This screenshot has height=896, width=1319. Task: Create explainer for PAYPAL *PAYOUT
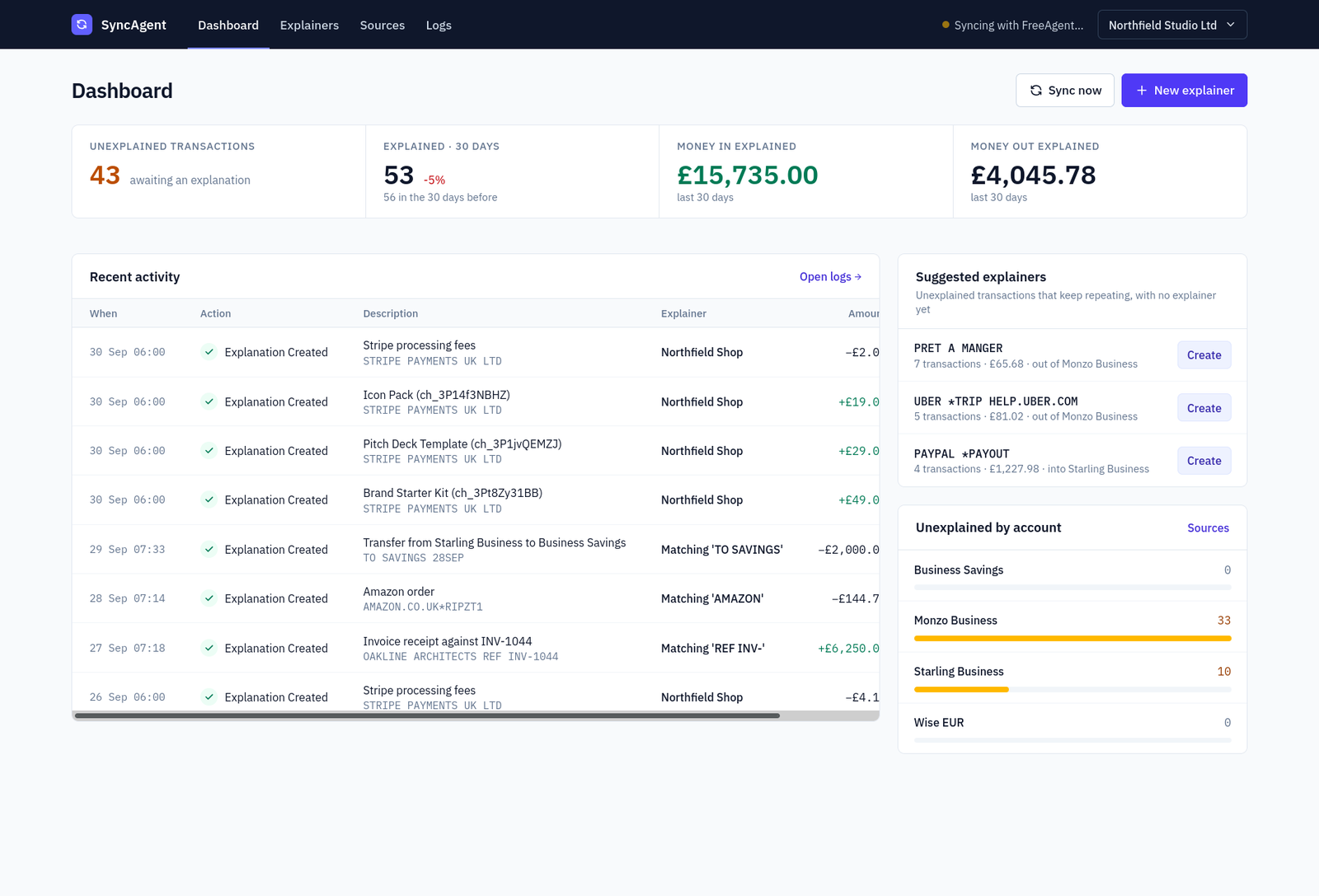pos(1204,461)
